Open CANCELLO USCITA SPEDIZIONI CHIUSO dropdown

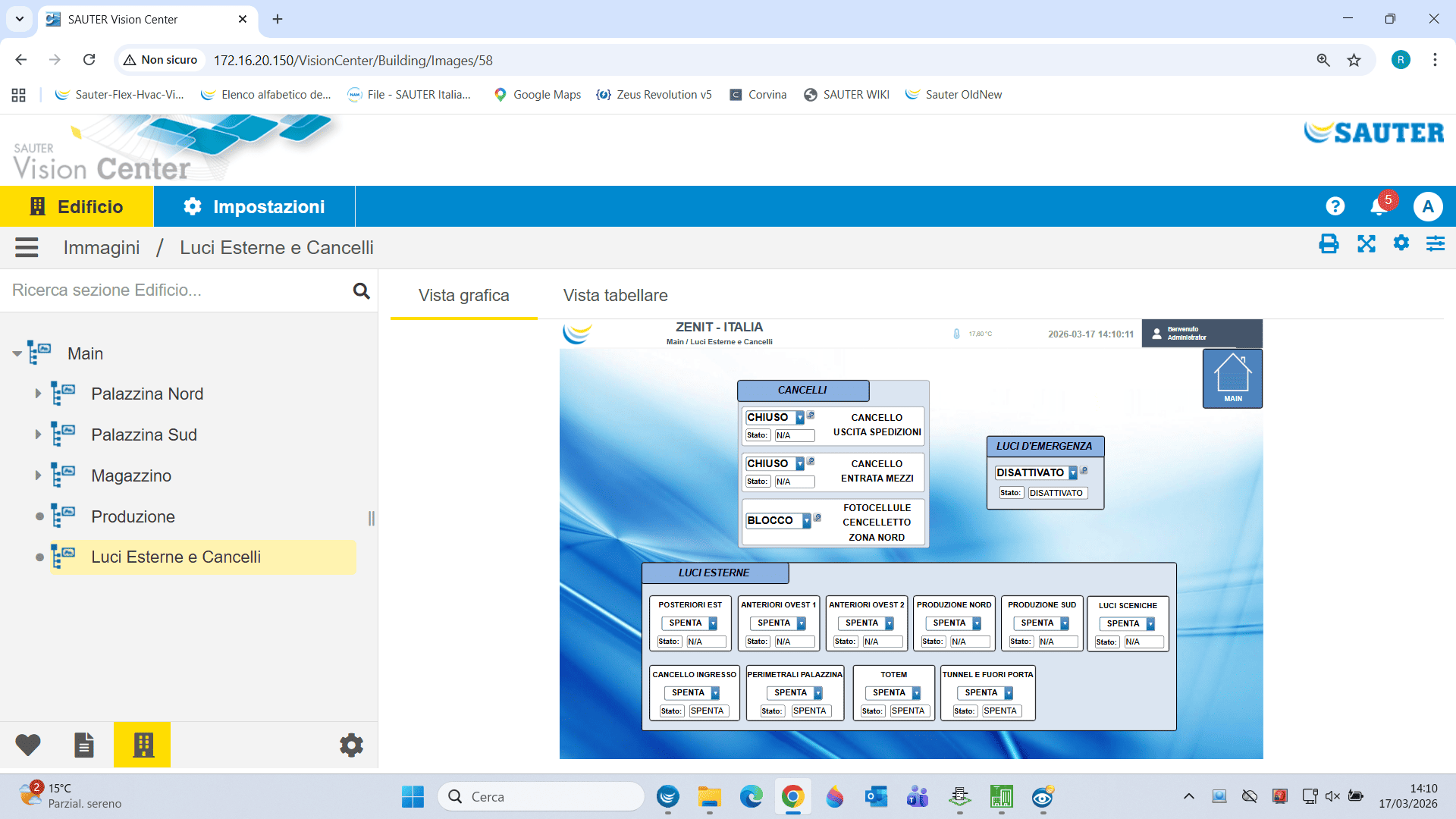[x=799, y=418]
